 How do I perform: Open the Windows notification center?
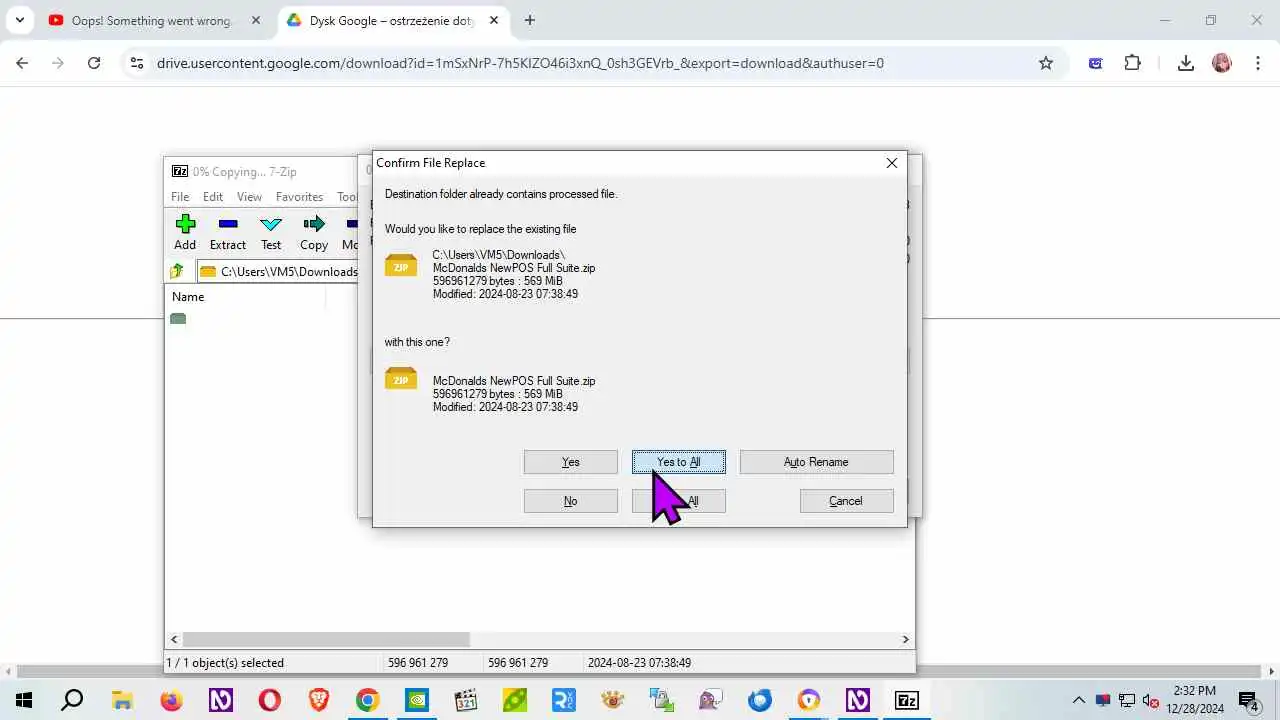point(1248,700)
